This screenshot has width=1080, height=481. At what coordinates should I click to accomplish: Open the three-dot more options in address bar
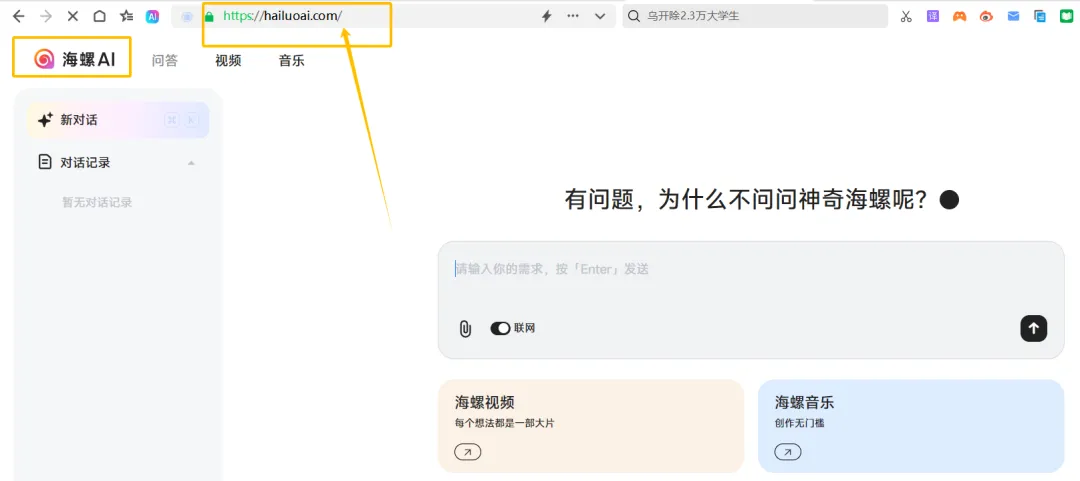point(573,17)
